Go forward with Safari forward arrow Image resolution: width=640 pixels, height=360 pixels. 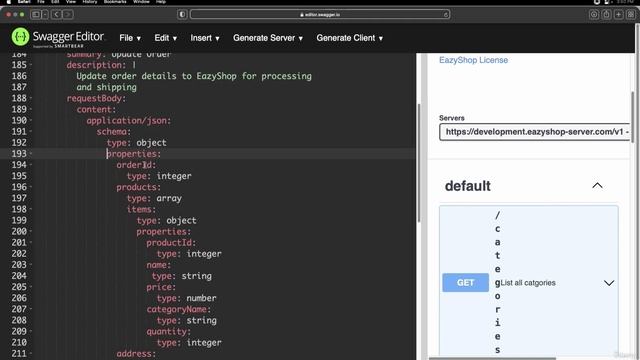[x=68, y=15]
